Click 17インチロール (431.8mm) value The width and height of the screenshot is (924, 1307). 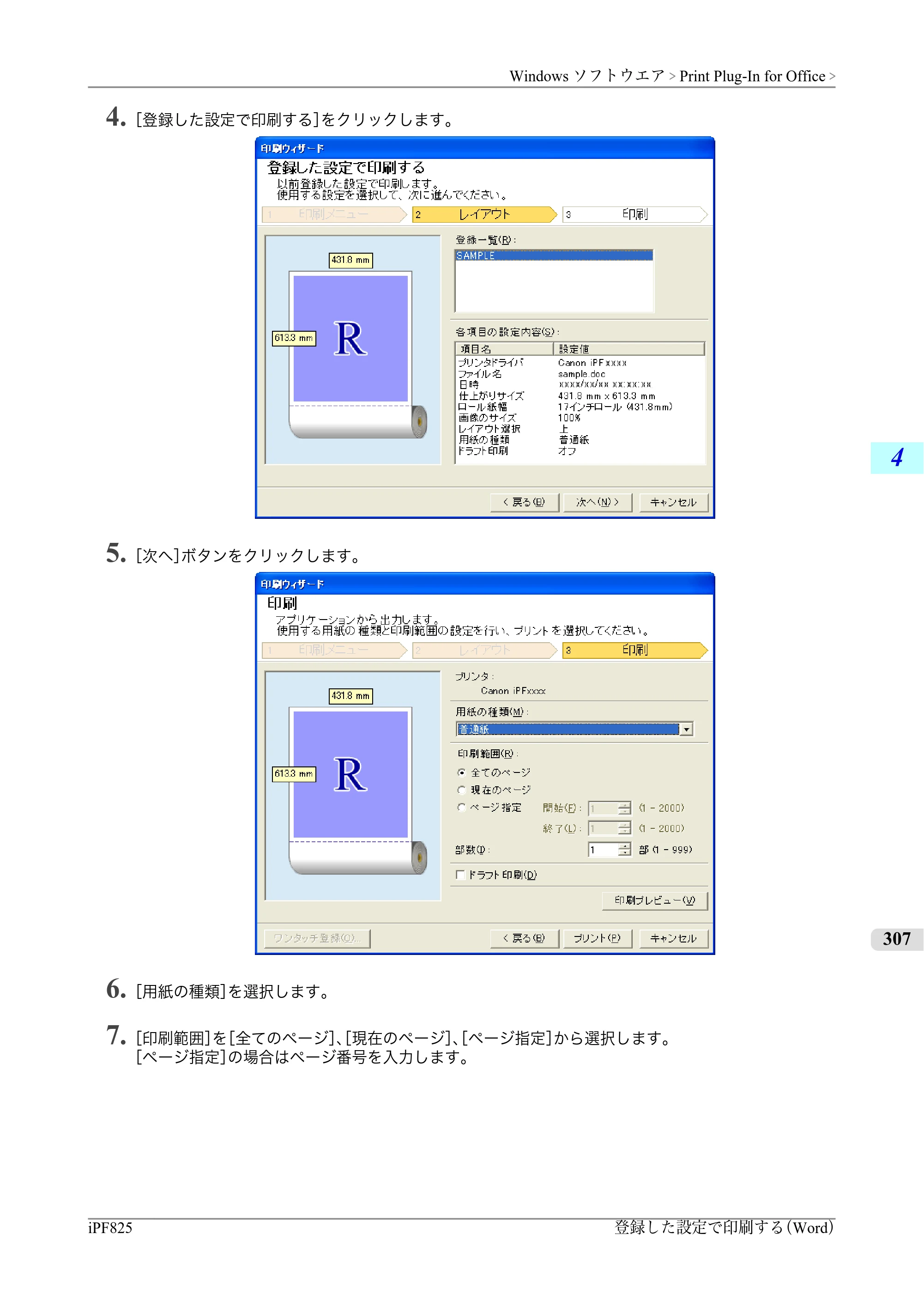coord(615,407)
